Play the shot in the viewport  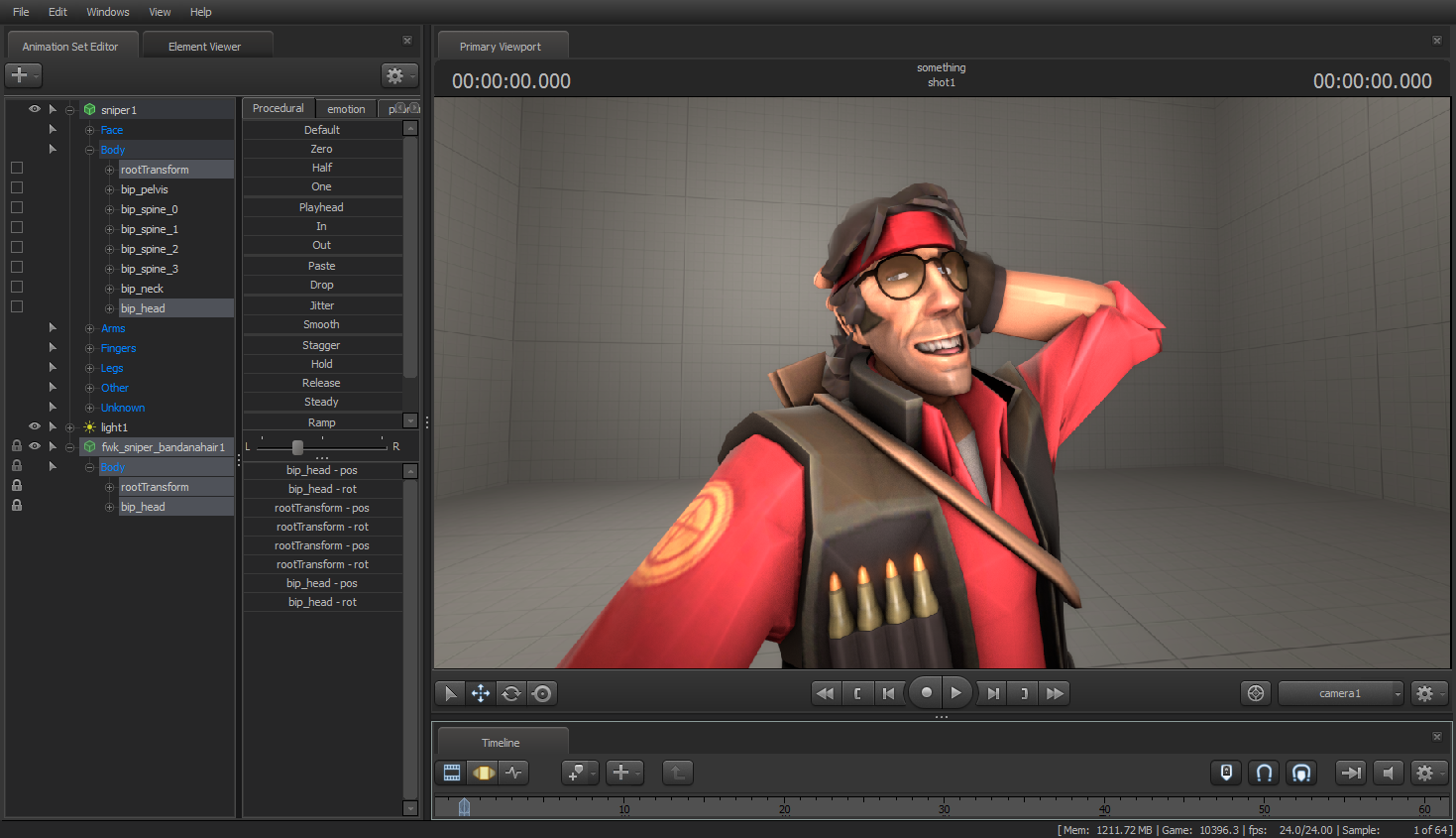tap(955, 693)
